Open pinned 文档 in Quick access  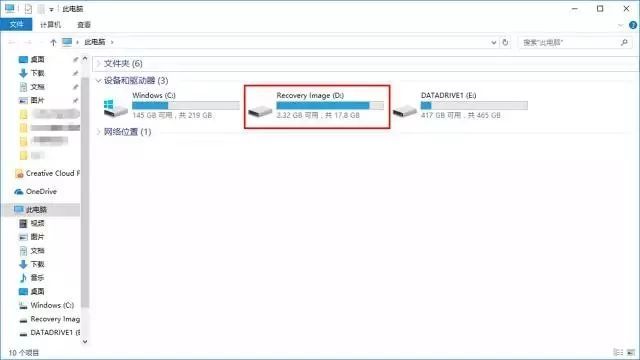pos(38,87)
